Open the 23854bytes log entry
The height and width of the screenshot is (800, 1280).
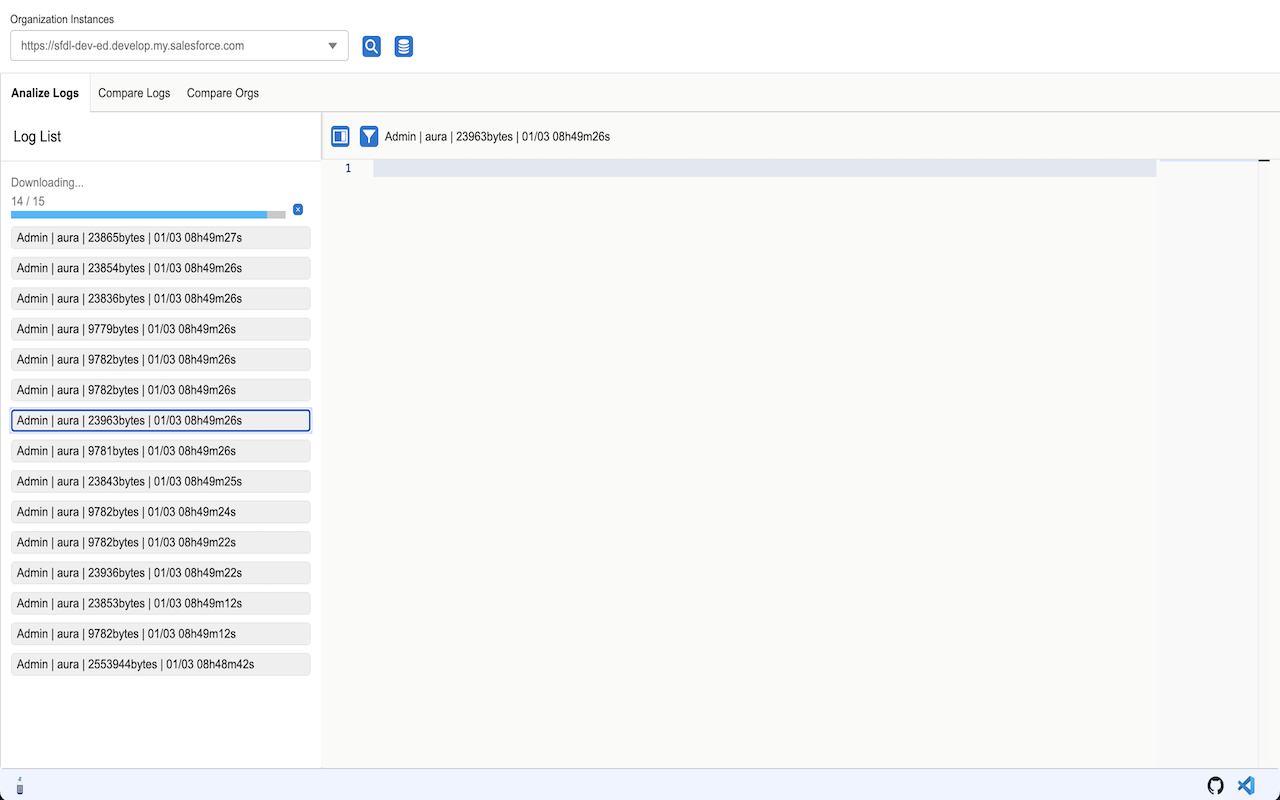point(161,268)
